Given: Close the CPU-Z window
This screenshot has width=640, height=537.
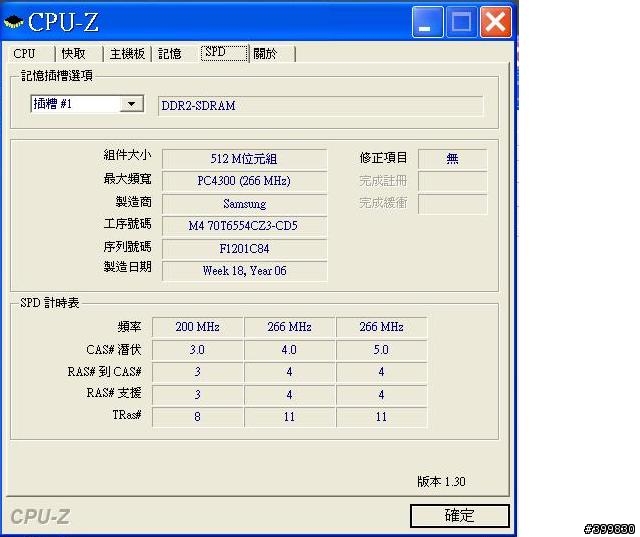Looking at the screenshot, I should point(496,22).
